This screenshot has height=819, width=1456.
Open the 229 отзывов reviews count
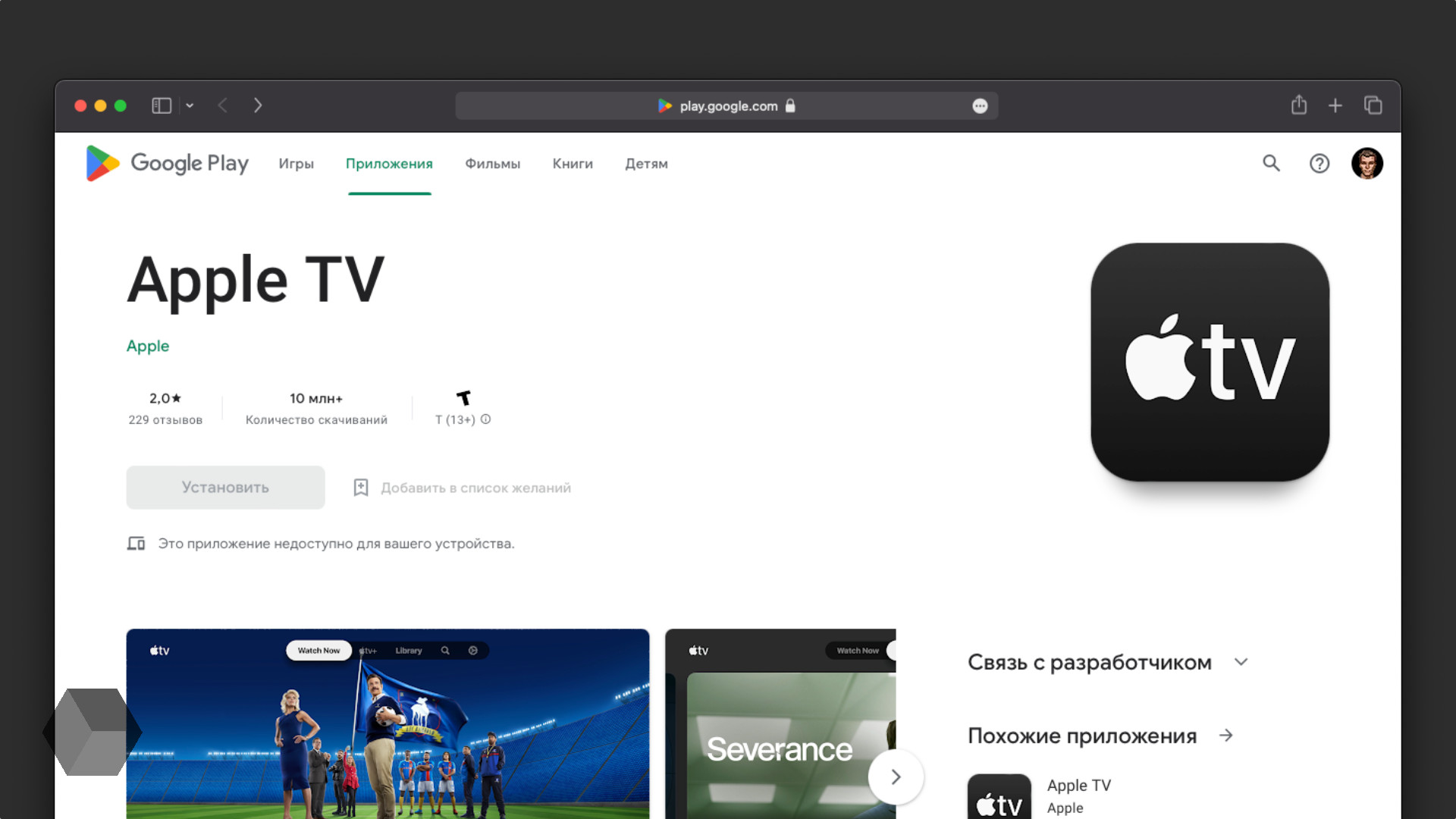(x=165, y=420)
